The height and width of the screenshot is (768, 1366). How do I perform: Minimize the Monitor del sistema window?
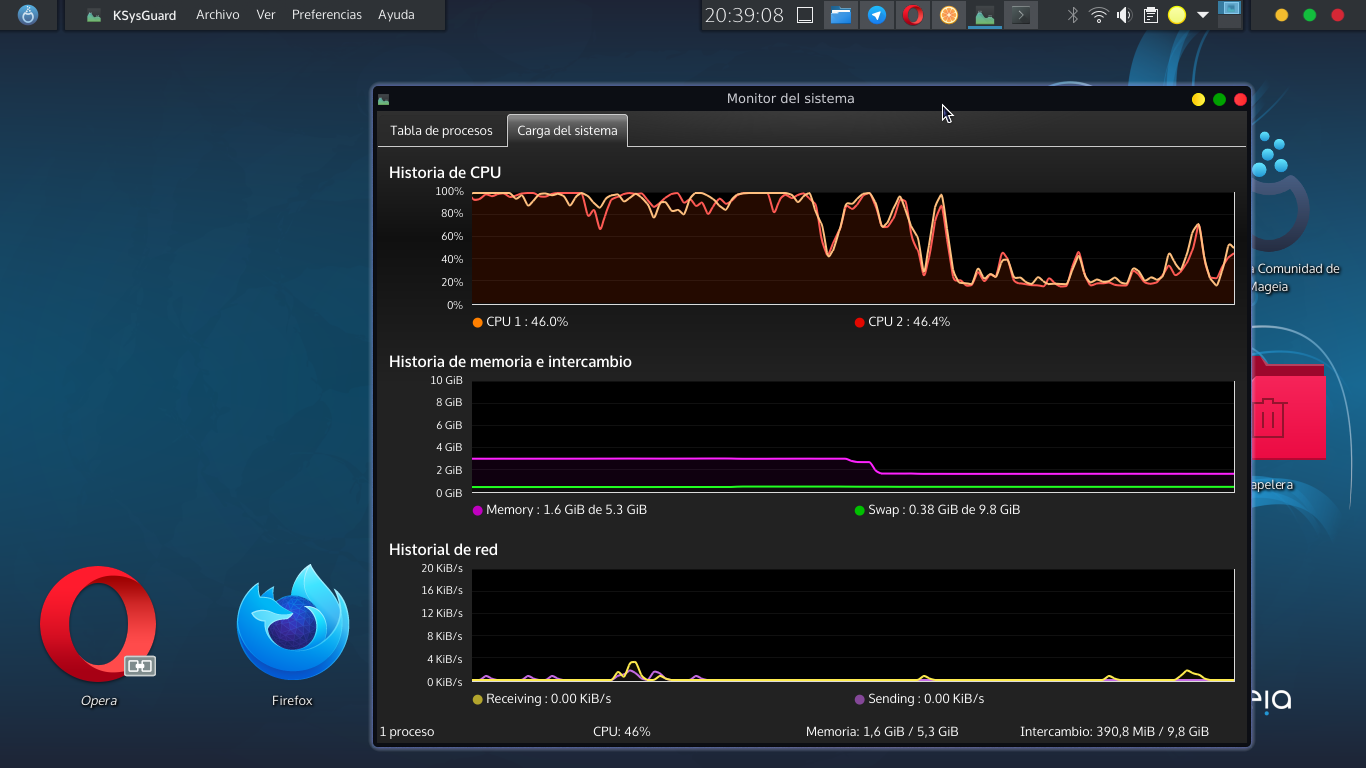point(1198,99)
